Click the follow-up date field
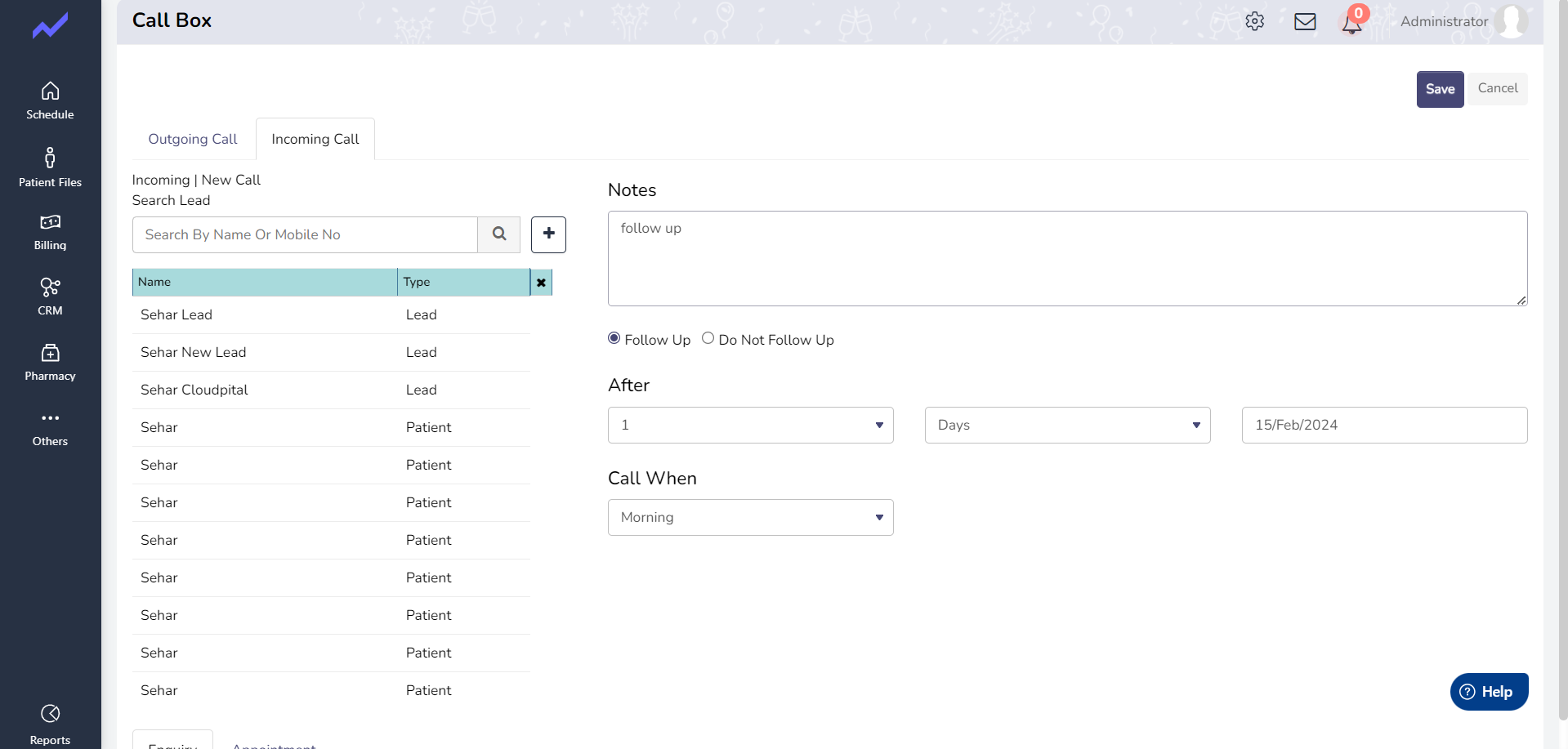This screenshot has width=1568, height=749. tap(1384, 425)
